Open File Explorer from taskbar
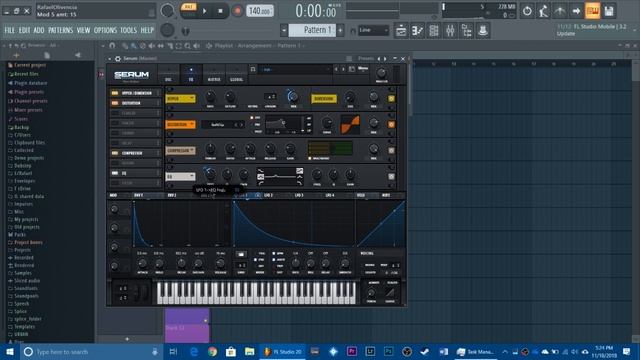 coord(250,351)
